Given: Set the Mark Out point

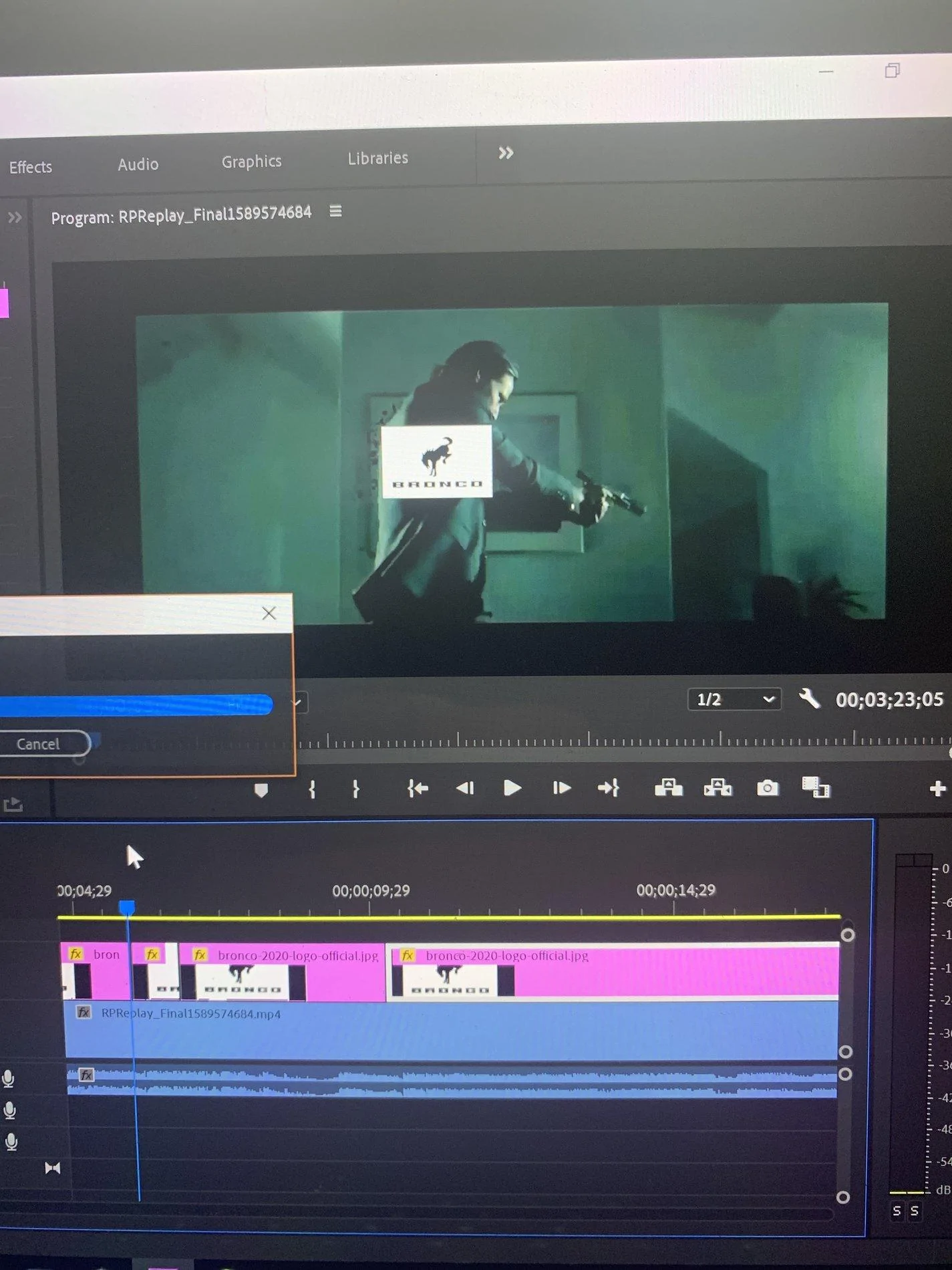Looking at the screenshot, I should click(x=356, y=789).
